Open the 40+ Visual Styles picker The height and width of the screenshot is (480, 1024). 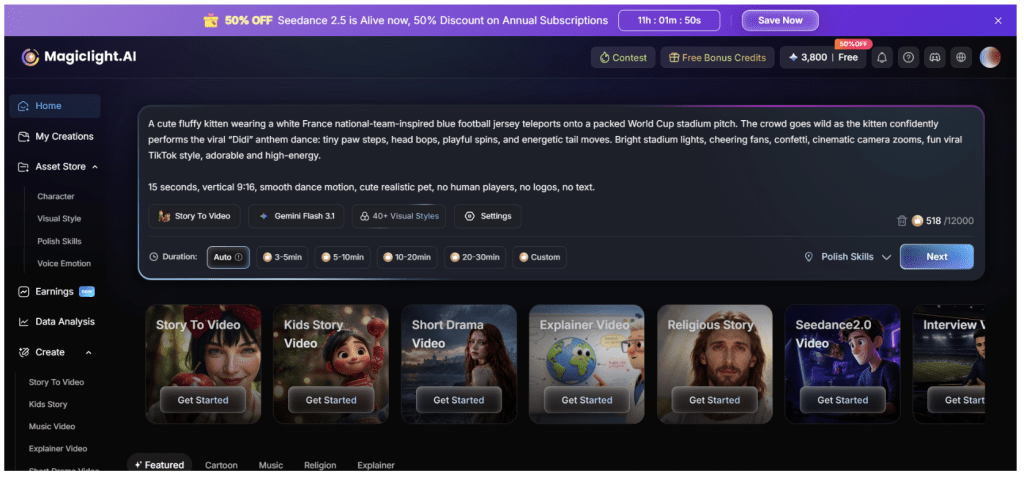(x=398, y=216)
